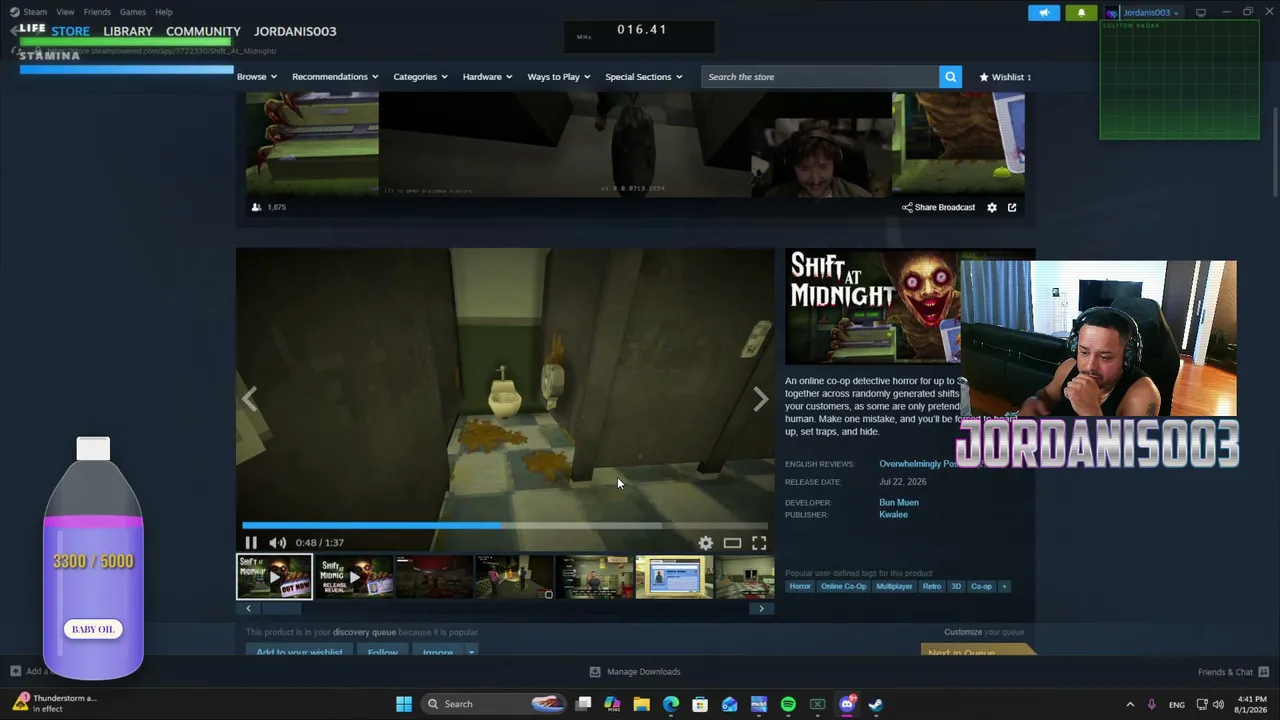The width and height of the screenshot is (1280, 720).
Task: Open Steam from the taskbar
Action: point(876,704)
